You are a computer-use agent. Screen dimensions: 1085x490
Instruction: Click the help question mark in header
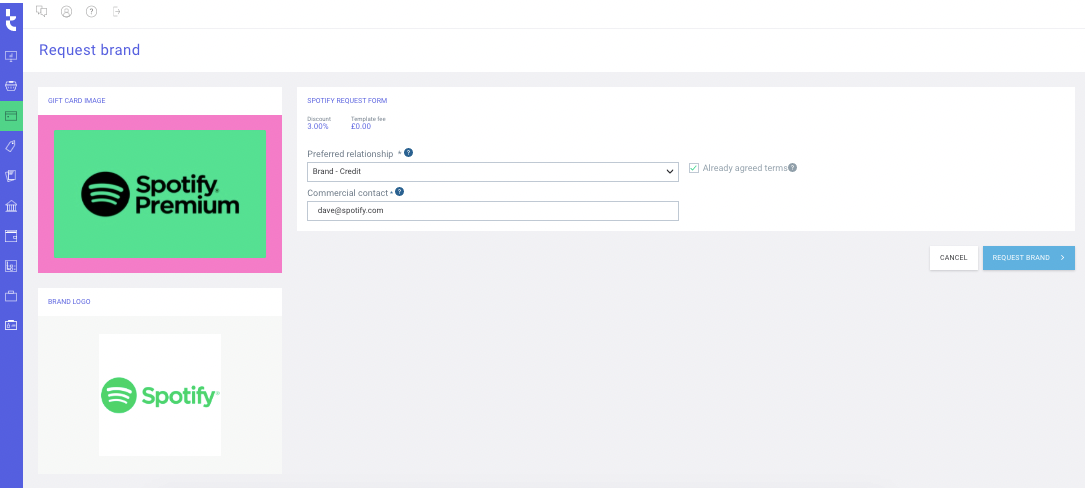91,11
